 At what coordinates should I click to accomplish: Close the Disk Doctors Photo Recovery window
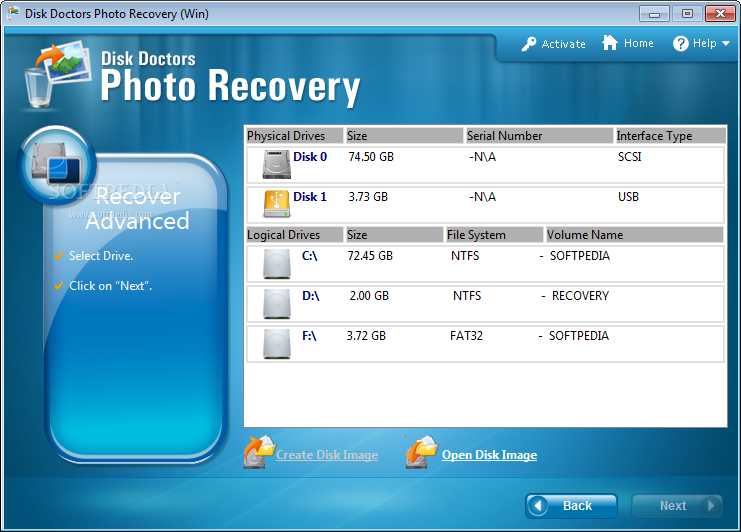click(x=720, y=14)
